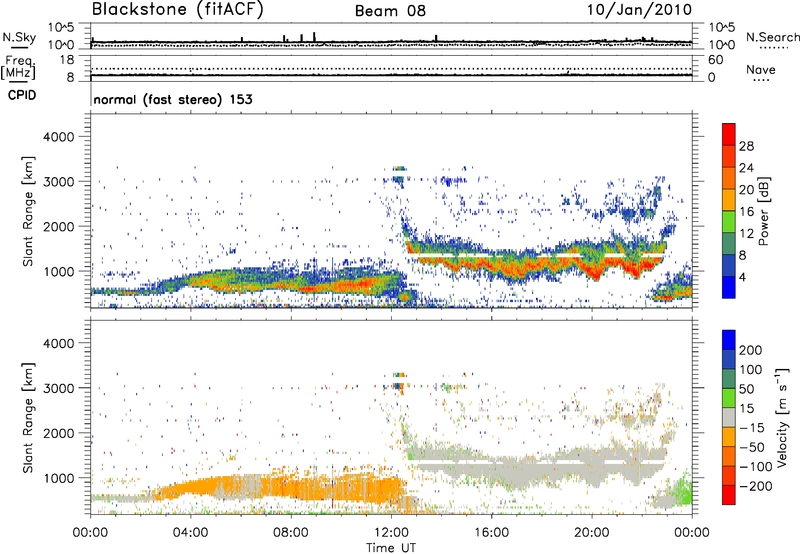Click the '4000' label on power panel axis
This screenshot has height=554, width=800.
59,137
